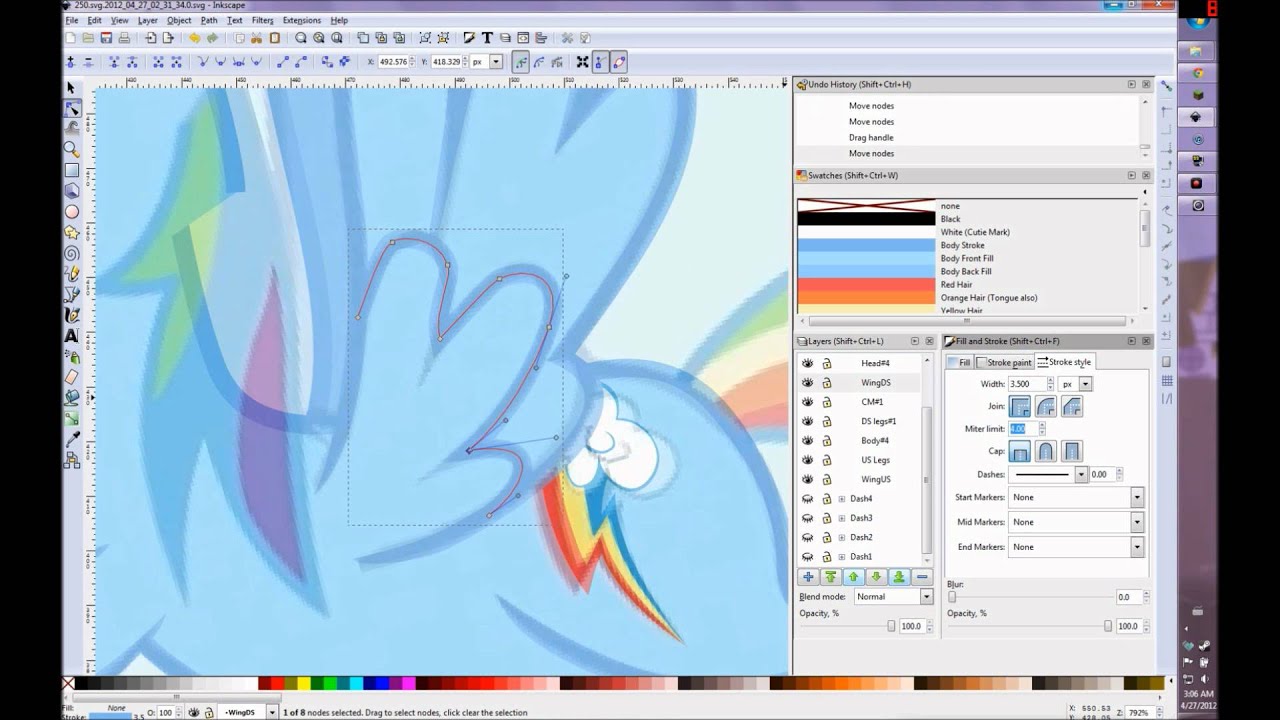
Task: Expand the Dash4 layer group
Action: point(841,498)
